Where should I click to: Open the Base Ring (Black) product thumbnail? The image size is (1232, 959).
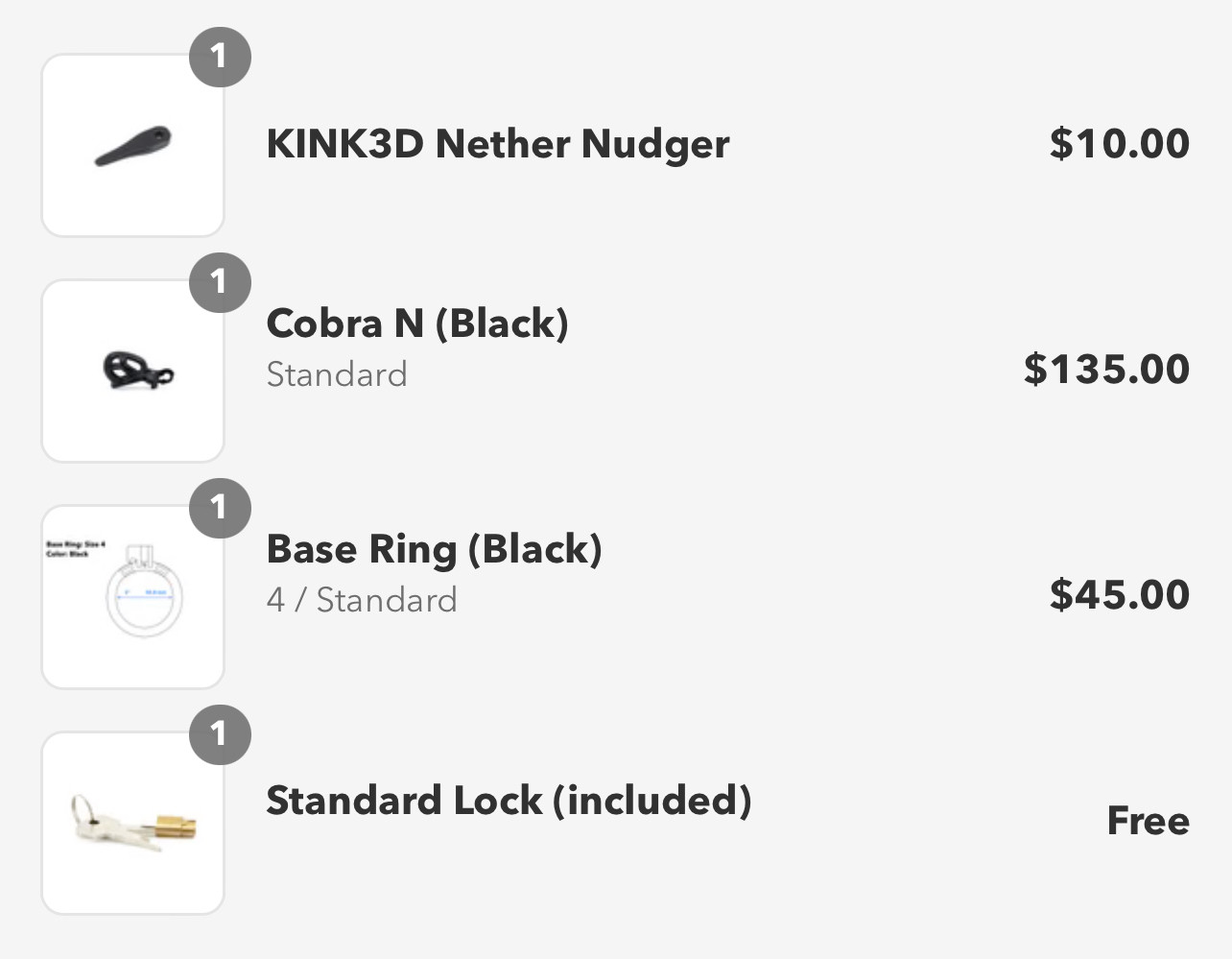(x=133, y=596)
